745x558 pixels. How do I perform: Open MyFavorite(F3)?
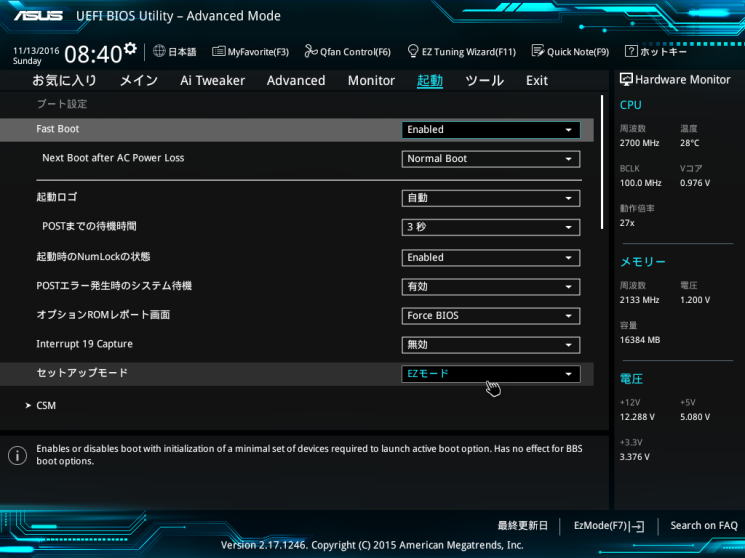[250, 51]
